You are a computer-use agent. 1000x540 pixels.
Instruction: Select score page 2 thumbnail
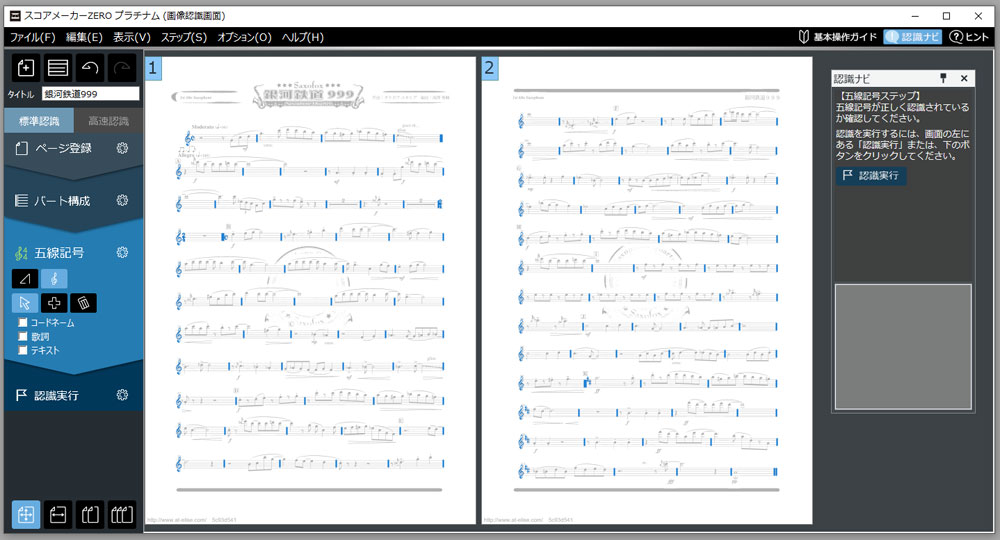[x=647, y=290]
